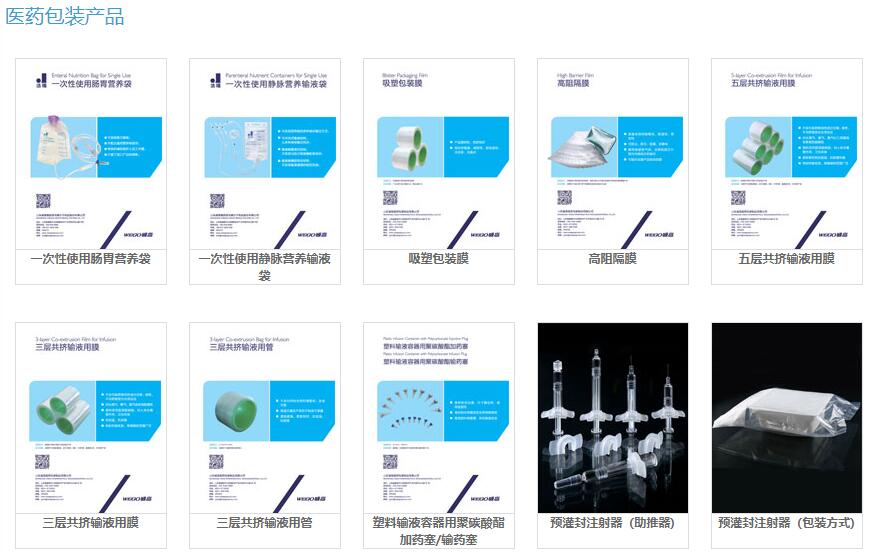Image resolution: width=872 pixels, height=557 pixels.
Task: Click the WEGO logo on 肠胃营养袋 brochure
Action: point(138,235)
